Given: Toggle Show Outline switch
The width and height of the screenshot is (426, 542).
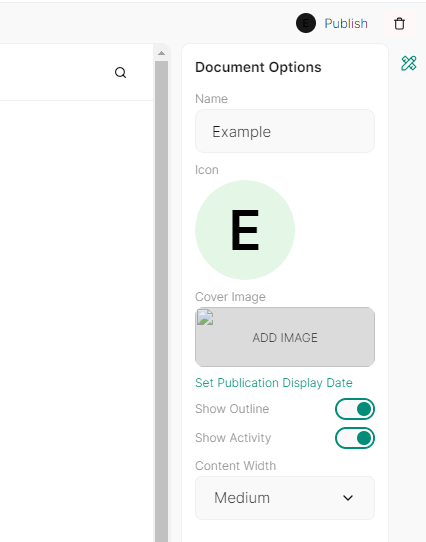Looking at the screenshot, I should [x=355, y=409].
